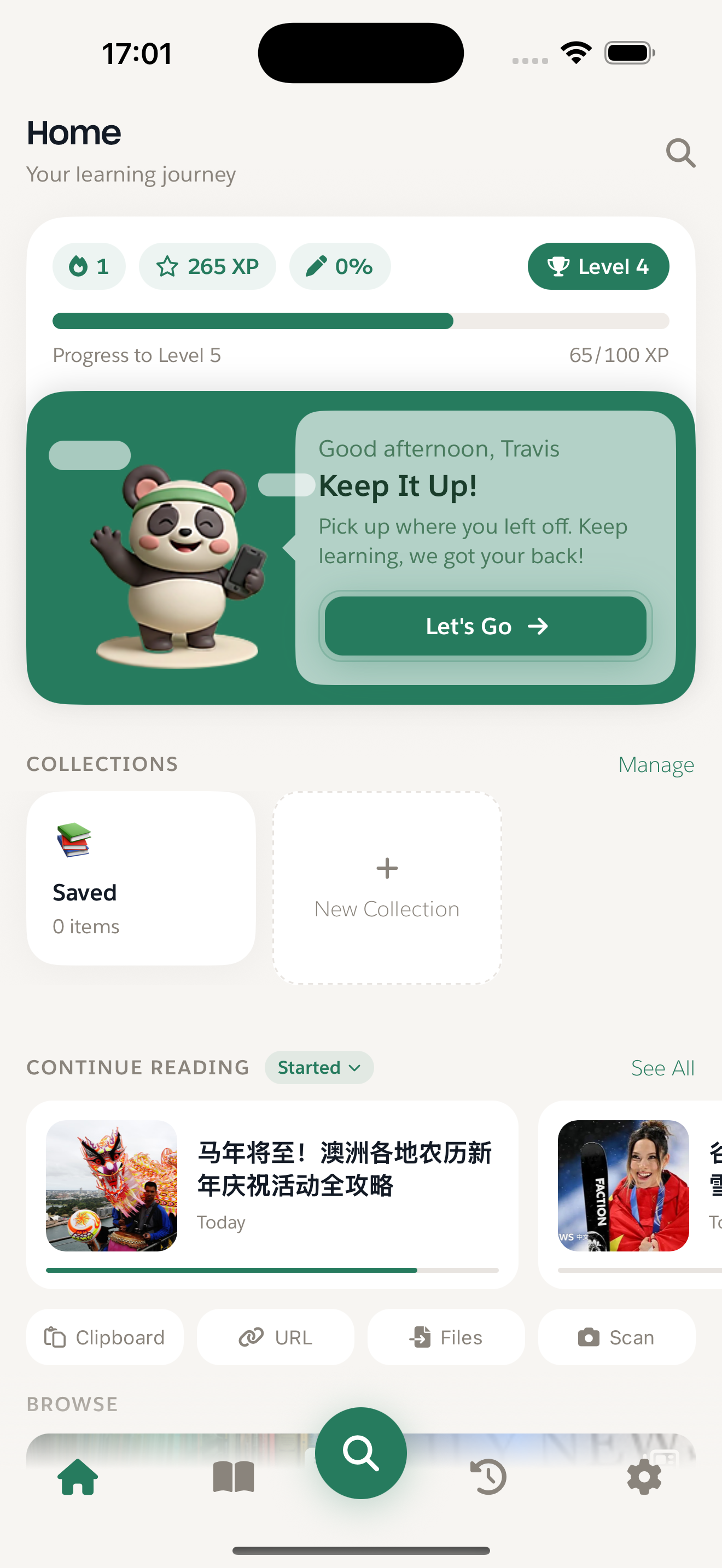Tap the Level 5 progress bar

(x=361, y=321)
